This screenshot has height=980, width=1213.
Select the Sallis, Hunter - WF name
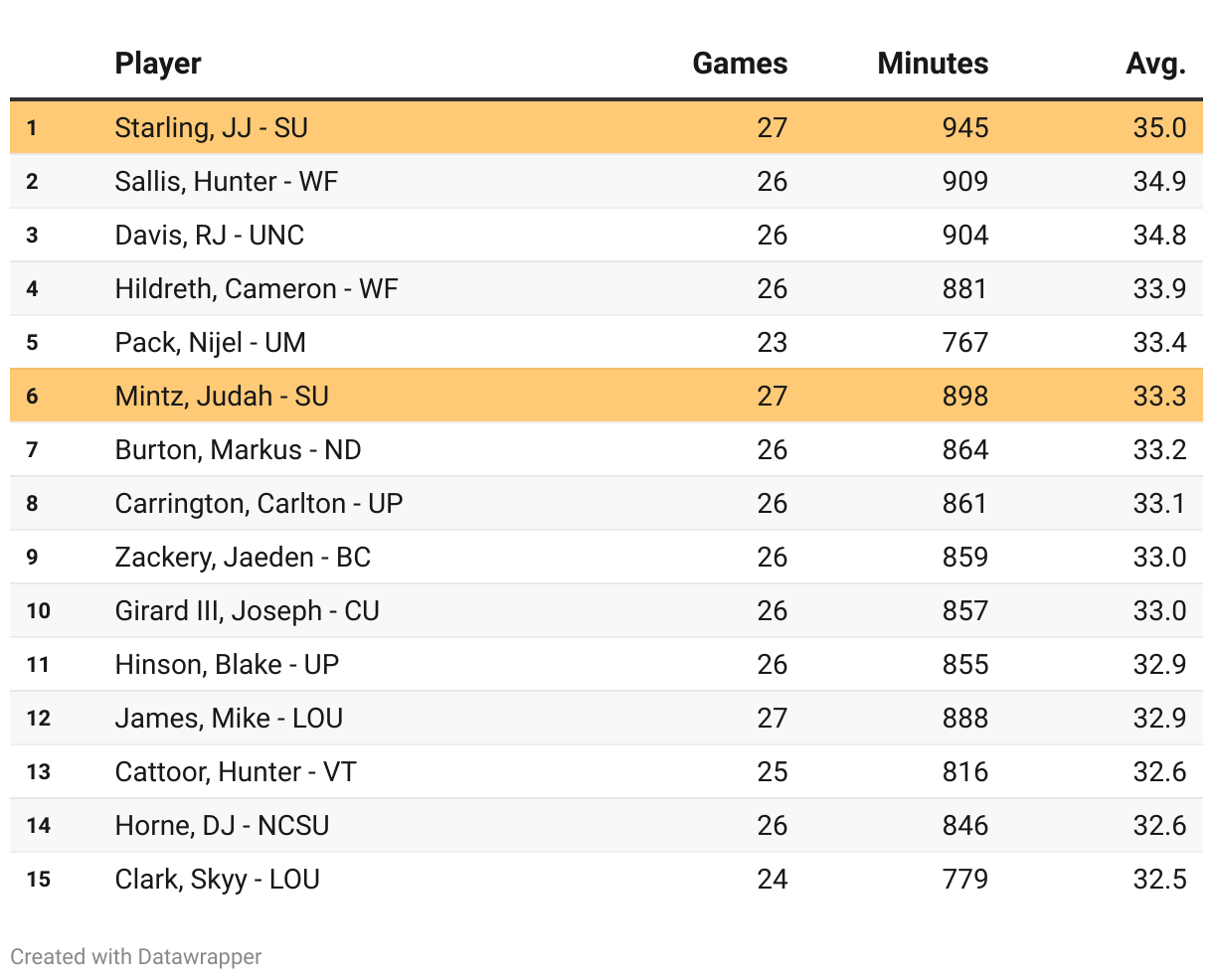point(226,181)
